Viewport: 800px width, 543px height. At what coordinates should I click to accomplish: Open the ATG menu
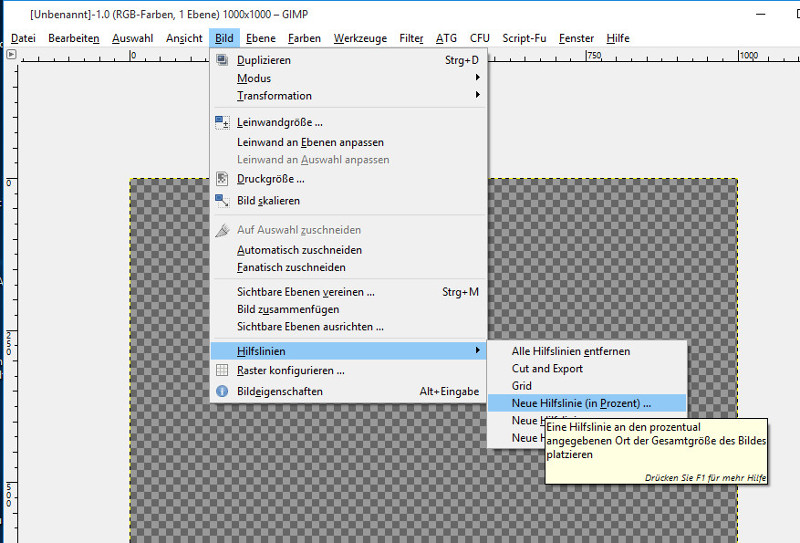point(446,38)
